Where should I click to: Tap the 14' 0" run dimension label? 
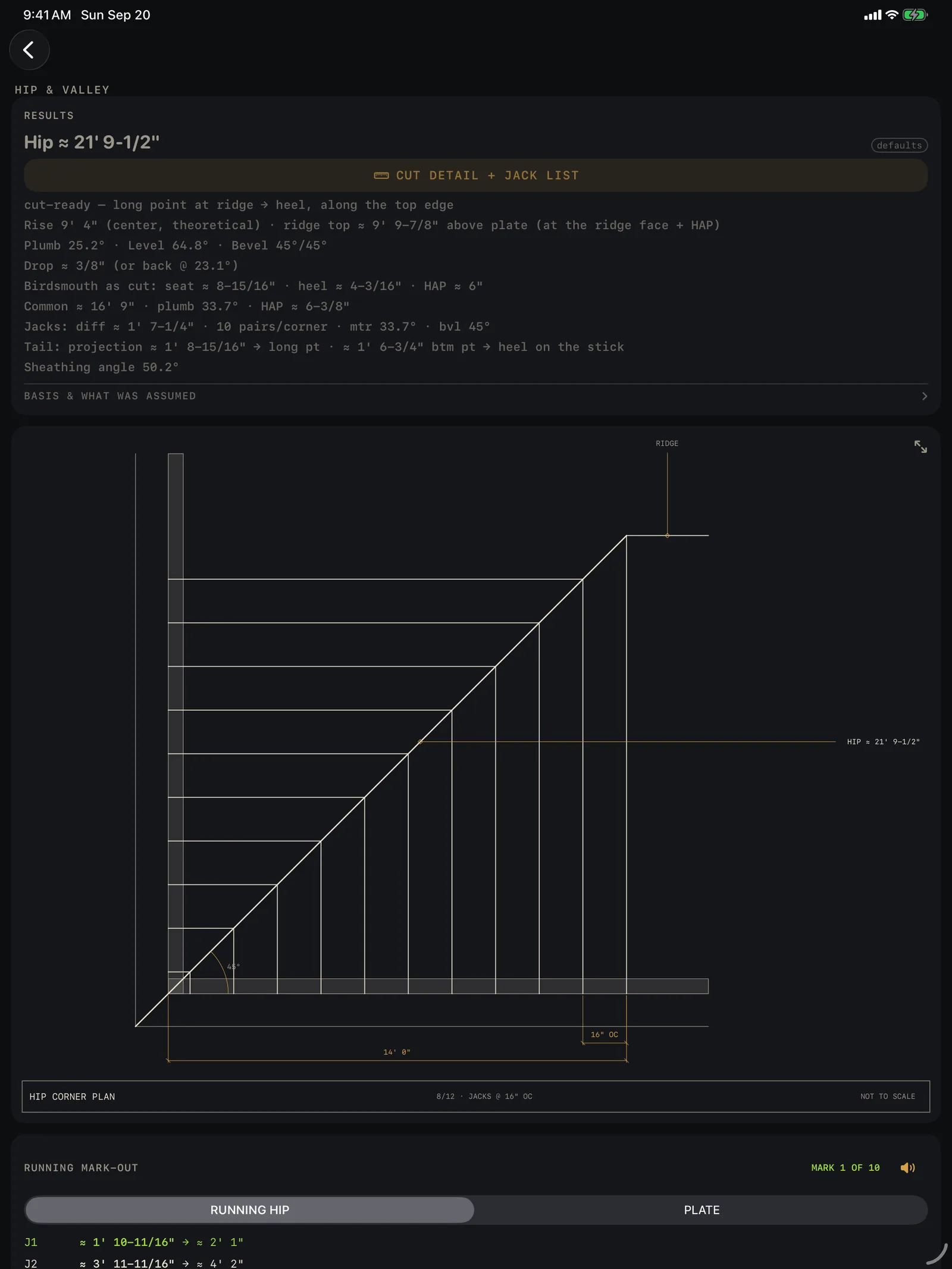(397, 1052)
